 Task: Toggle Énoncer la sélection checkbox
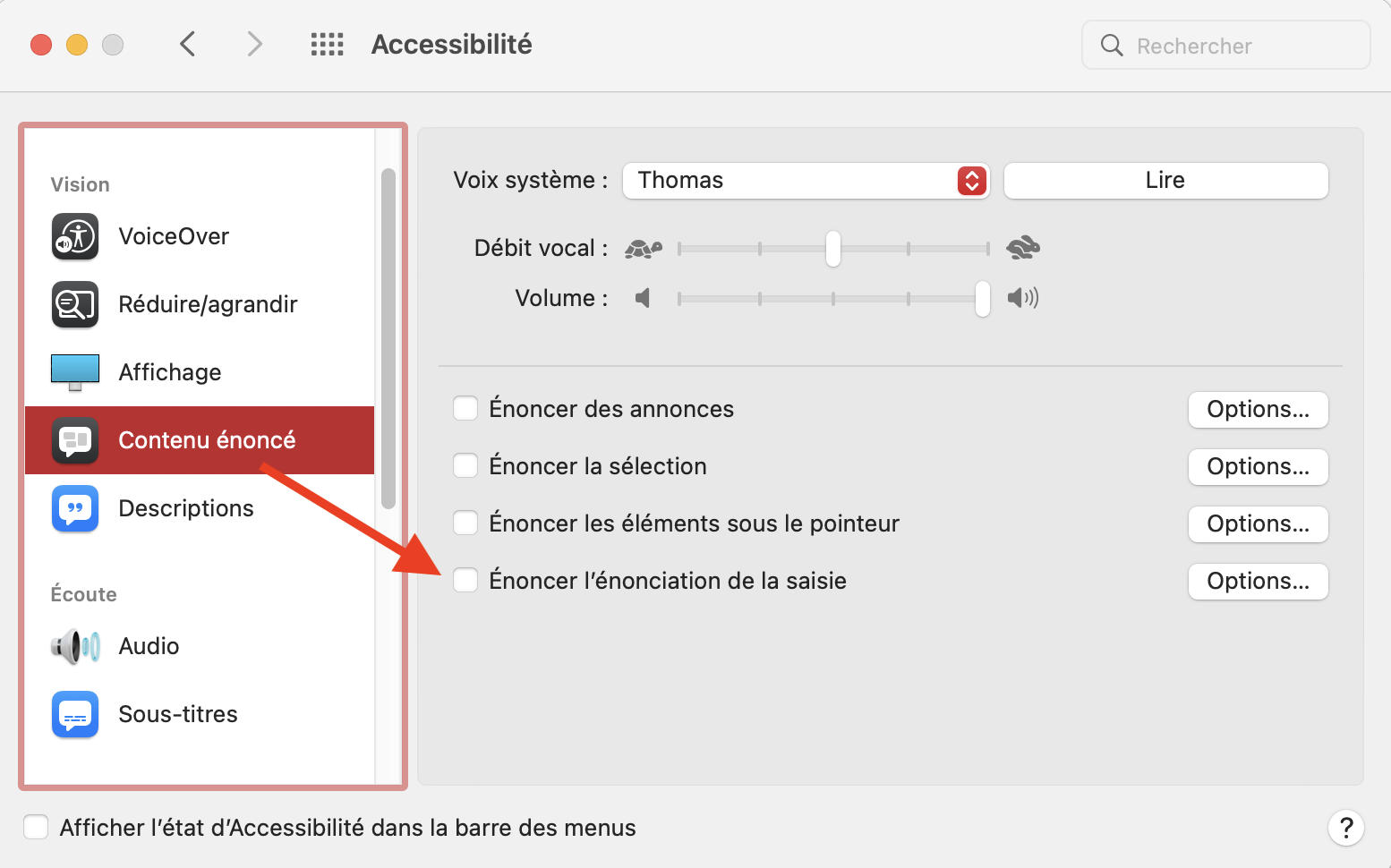pos(465,466)
